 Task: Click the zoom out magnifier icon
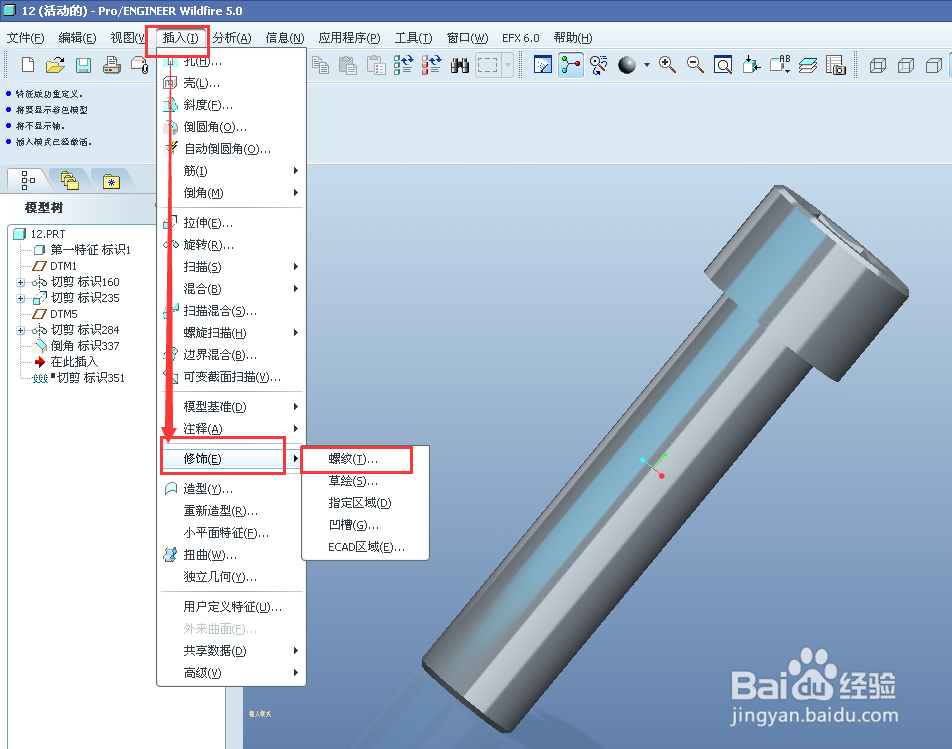point(695,64)
